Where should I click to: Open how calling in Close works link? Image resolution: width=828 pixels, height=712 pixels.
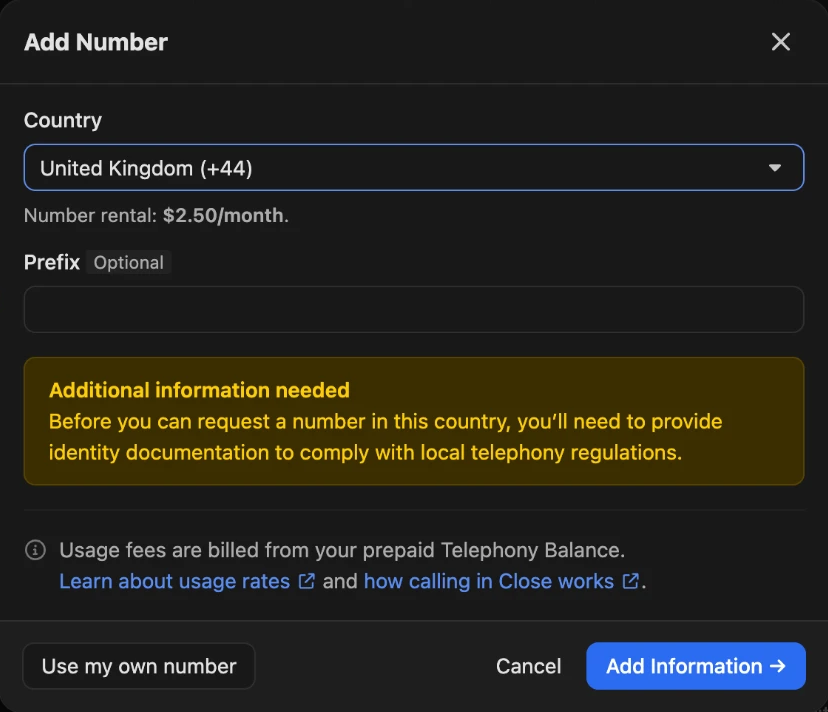point(488,582)
